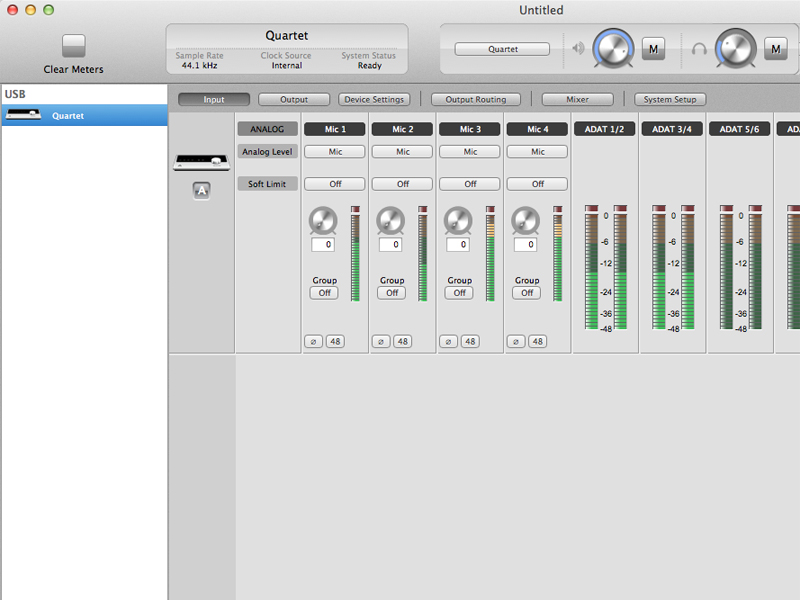Click the Analog Level row label
This screenshot has height=600, width=800.
point(267,152)
